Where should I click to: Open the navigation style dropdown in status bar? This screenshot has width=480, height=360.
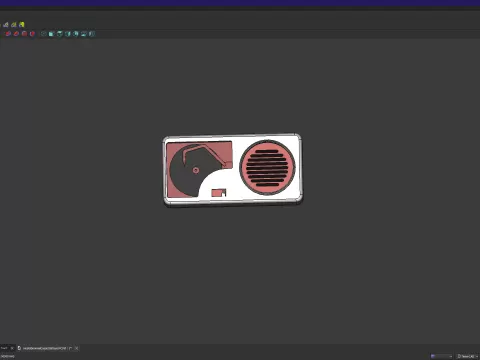pyautogui.click(x=441, y=356)
